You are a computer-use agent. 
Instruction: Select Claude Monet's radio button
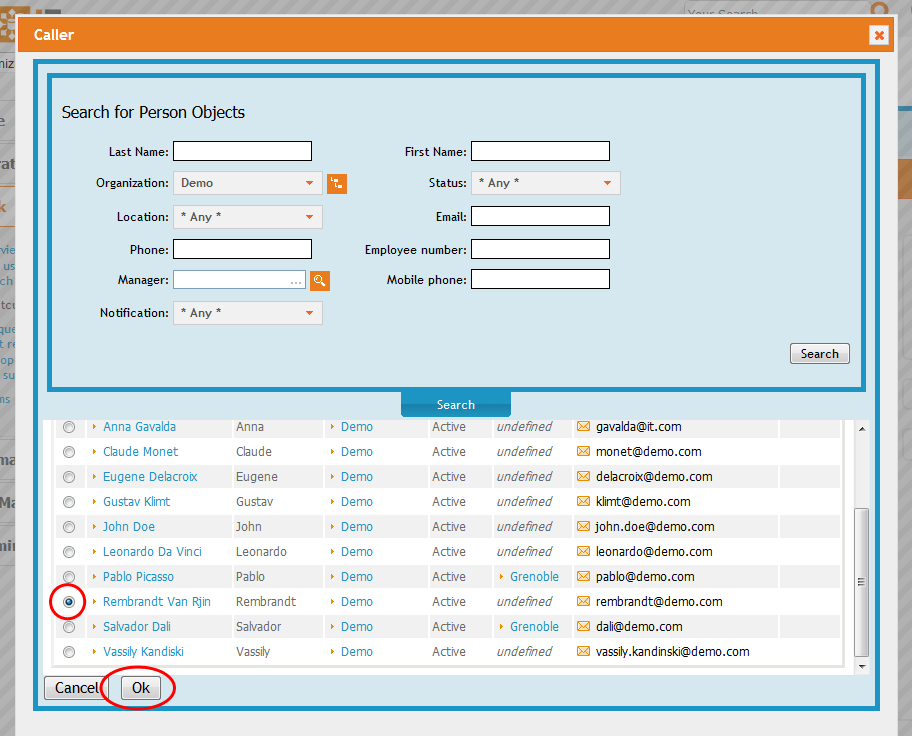[68, 451]
